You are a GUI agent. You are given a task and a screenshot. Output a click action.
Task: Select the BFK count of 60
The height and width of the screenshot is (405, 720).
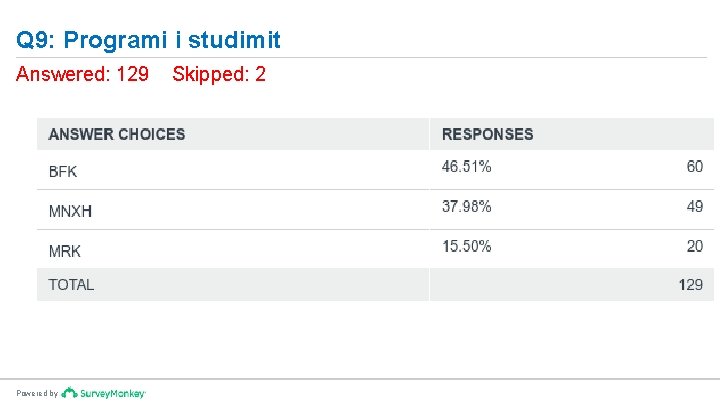pos(695,166)
